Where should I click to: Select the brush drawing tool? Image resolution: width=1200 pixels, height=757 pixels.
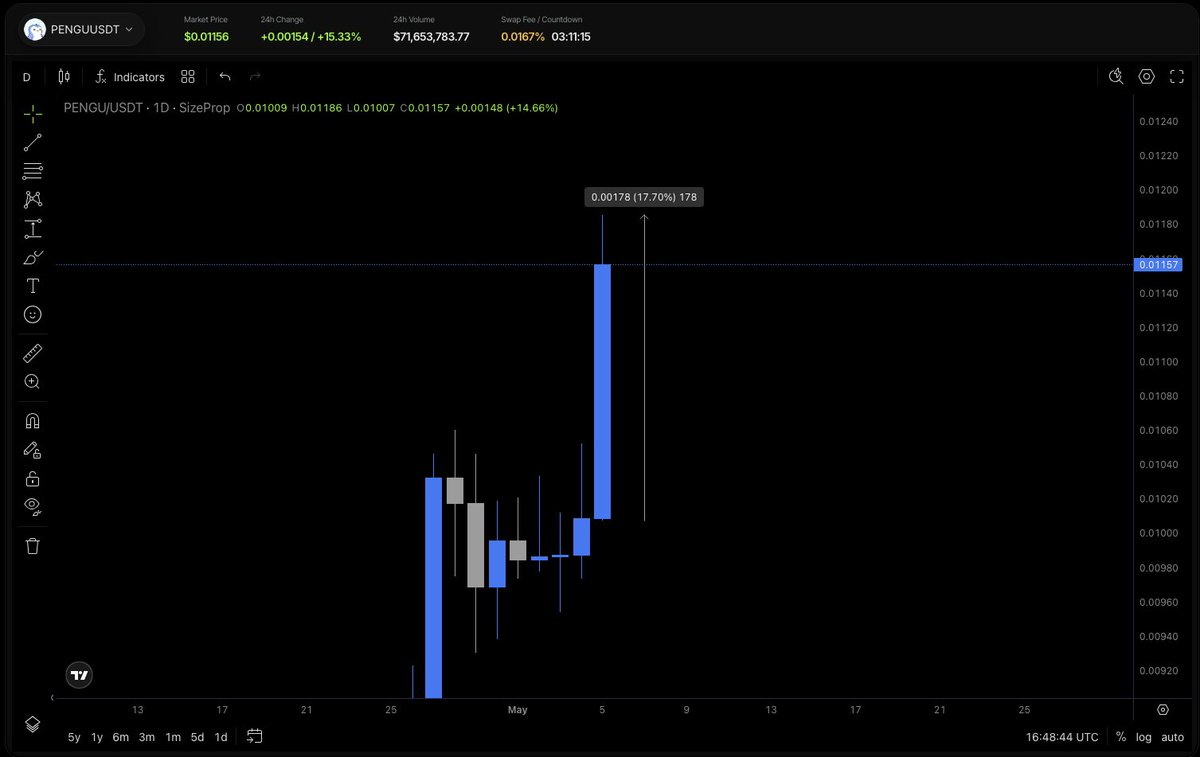point(33,257)
